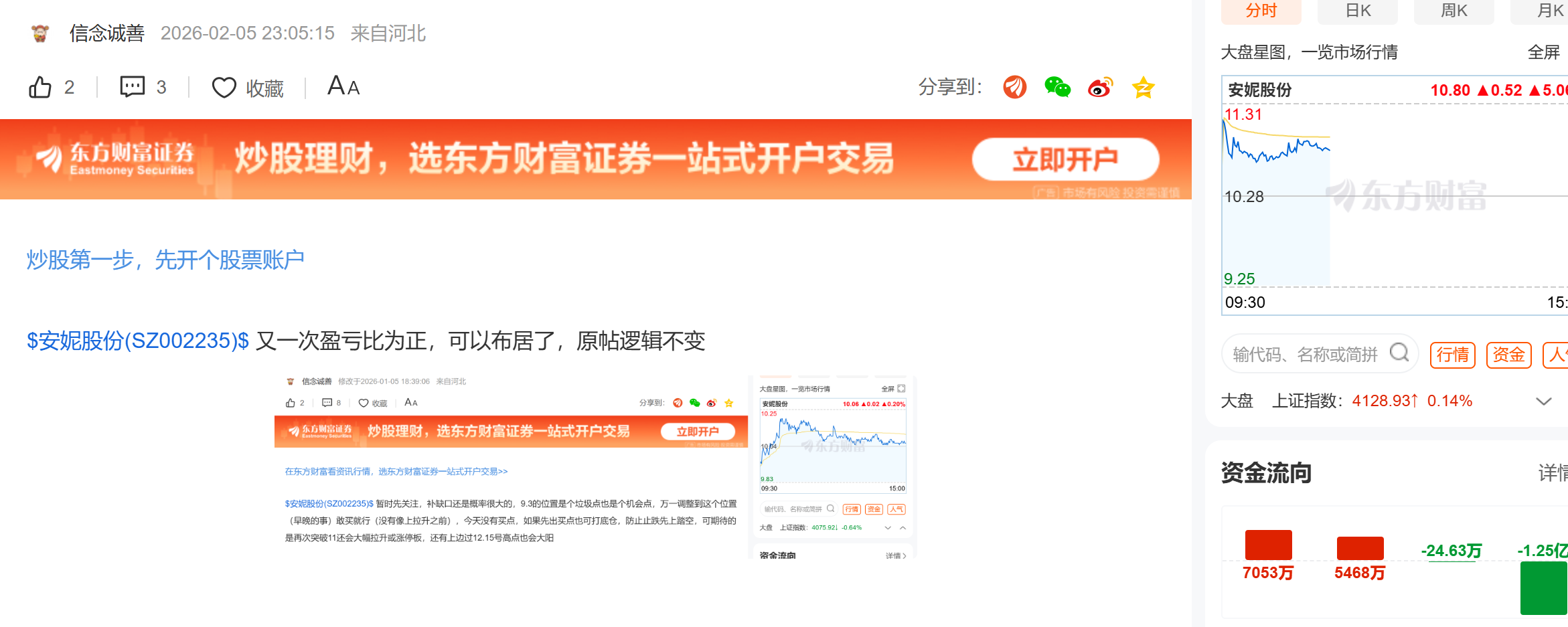Screen dimensions: 1568x627
Task: Switch to 周K chart tab
Action: pos(1454,11)
